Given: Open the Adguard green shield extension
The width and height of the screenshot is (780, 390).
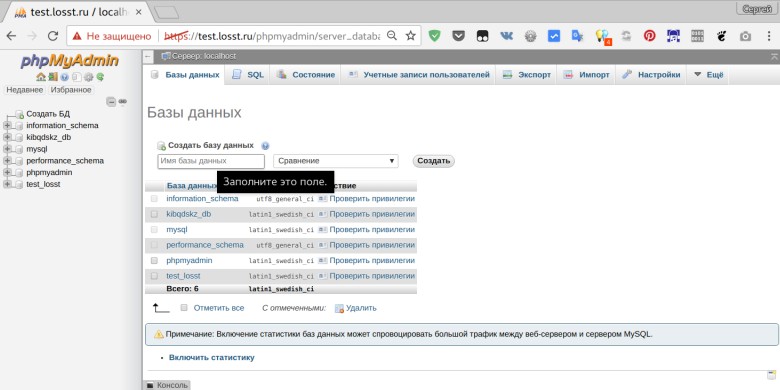Looking at the screenshot, I should click(435, 36).
